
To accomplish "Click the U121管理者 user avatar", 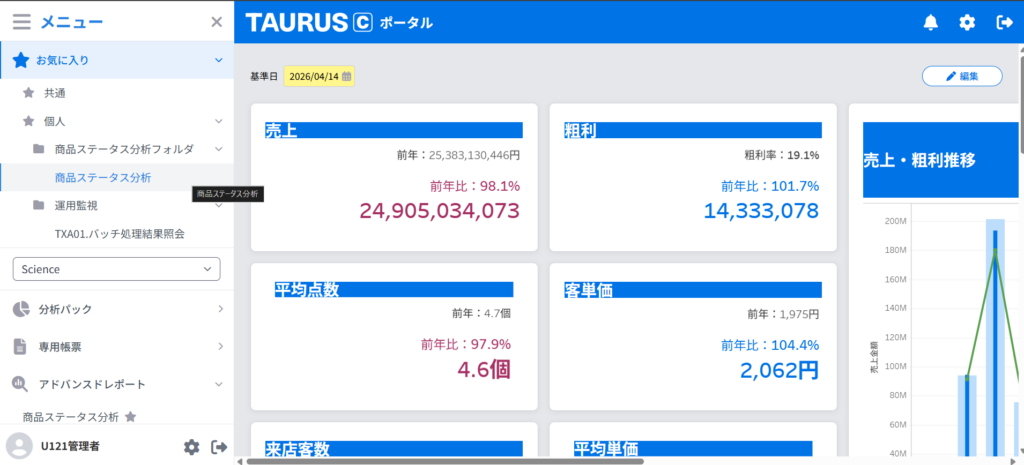I will click(19, 446).
